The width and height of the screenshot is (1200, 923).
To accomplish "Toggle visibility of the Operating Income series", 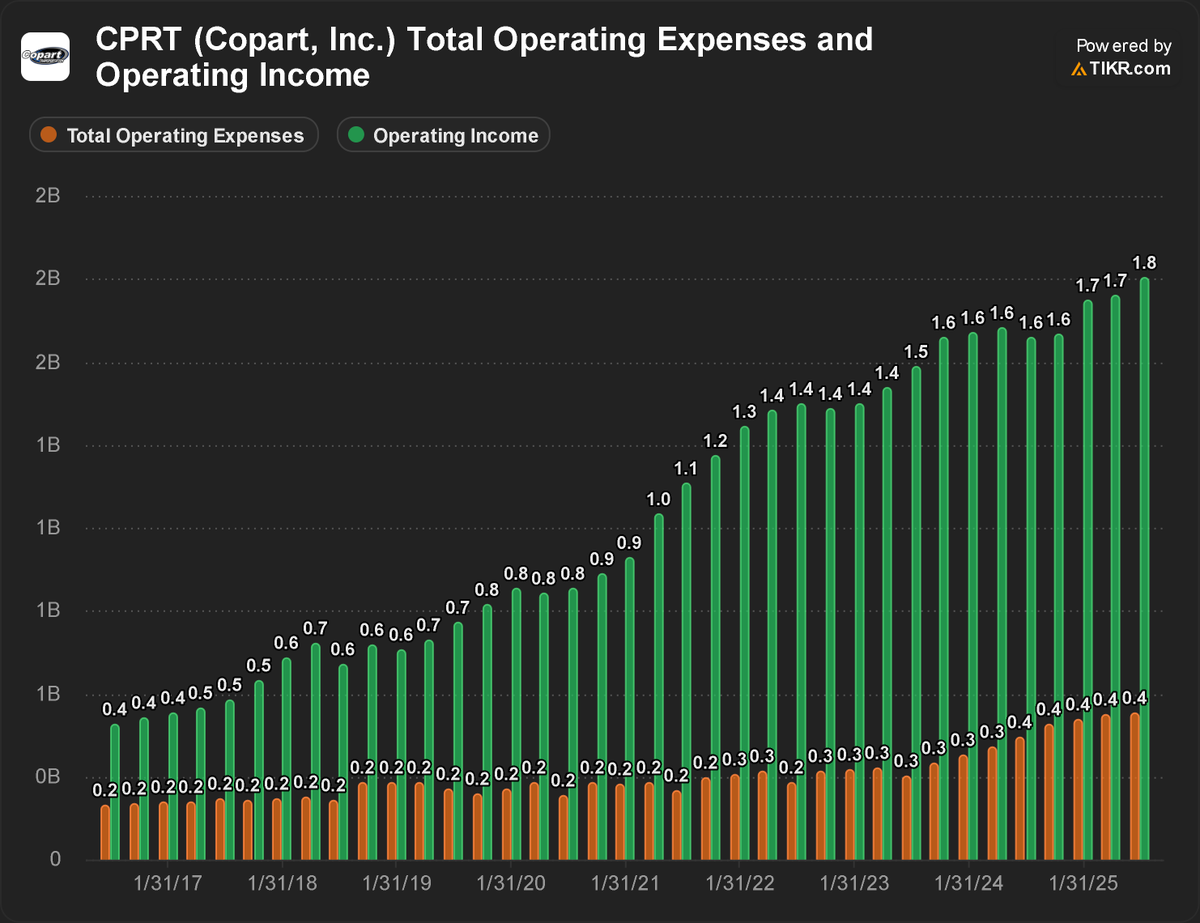I will pos(443,135).
